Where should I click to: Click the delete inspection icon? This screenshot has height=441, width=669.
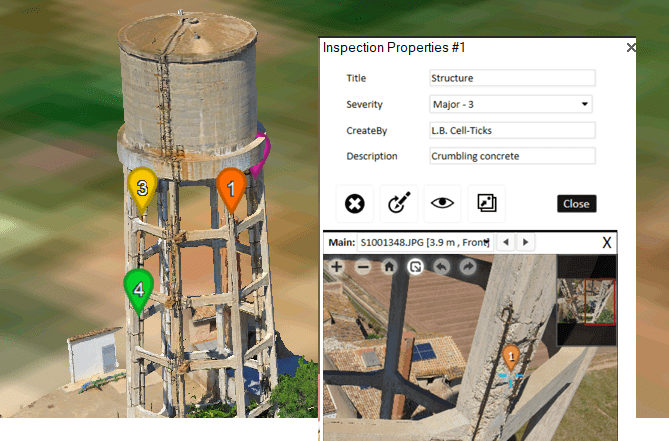point(354,204)
